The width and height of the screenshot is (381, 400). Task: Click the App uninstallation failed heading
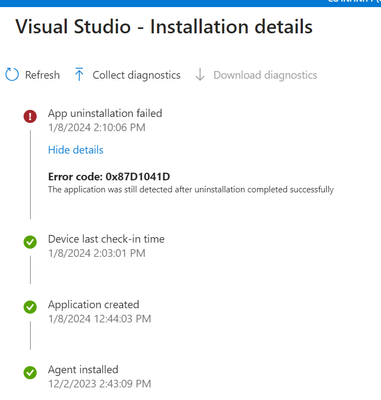tap(105, 113)
